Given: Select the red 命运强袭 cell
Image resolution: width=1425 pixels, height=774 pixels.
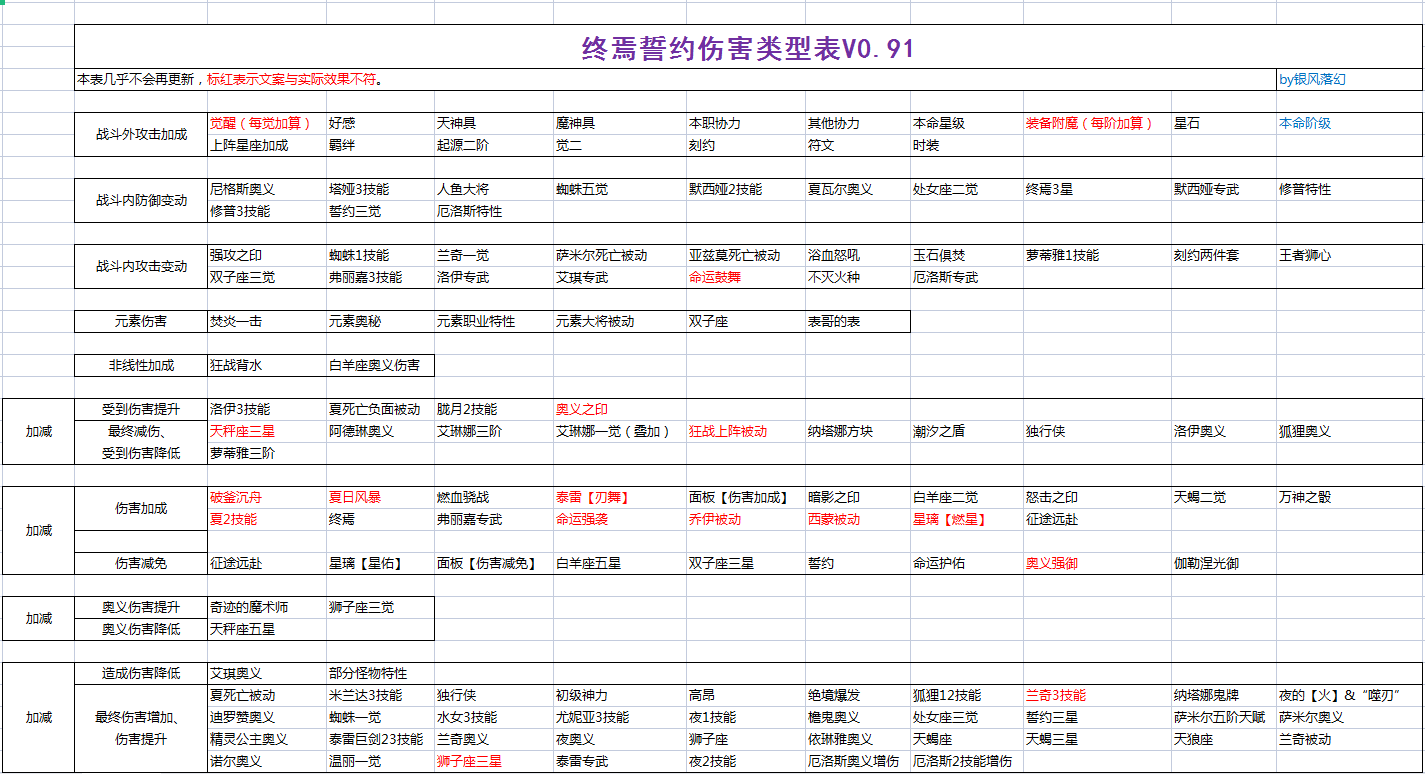Looking at the screenshot, I should tap(620, 519).
